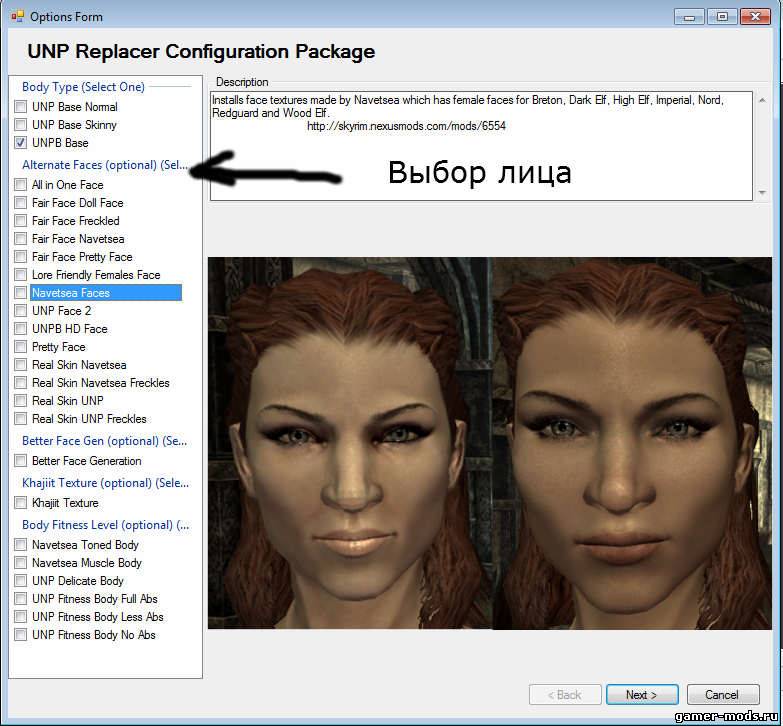Click the Next button
783x726 pixels.
point(642,695)
